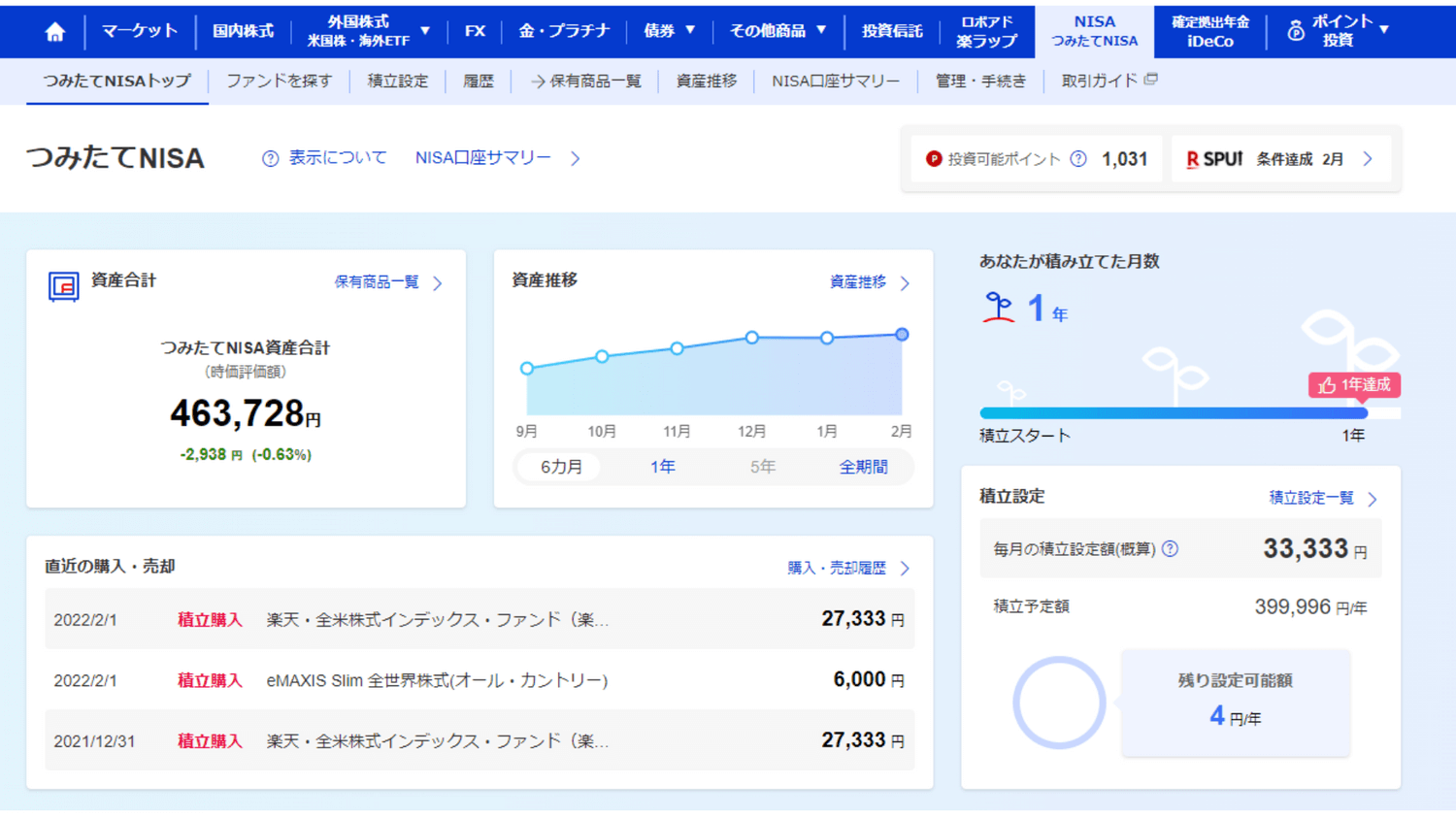This screenshot has height=818, width=1456.
Task: Click the chevron after NISA口座サマリー link
Action: [576, 158]
